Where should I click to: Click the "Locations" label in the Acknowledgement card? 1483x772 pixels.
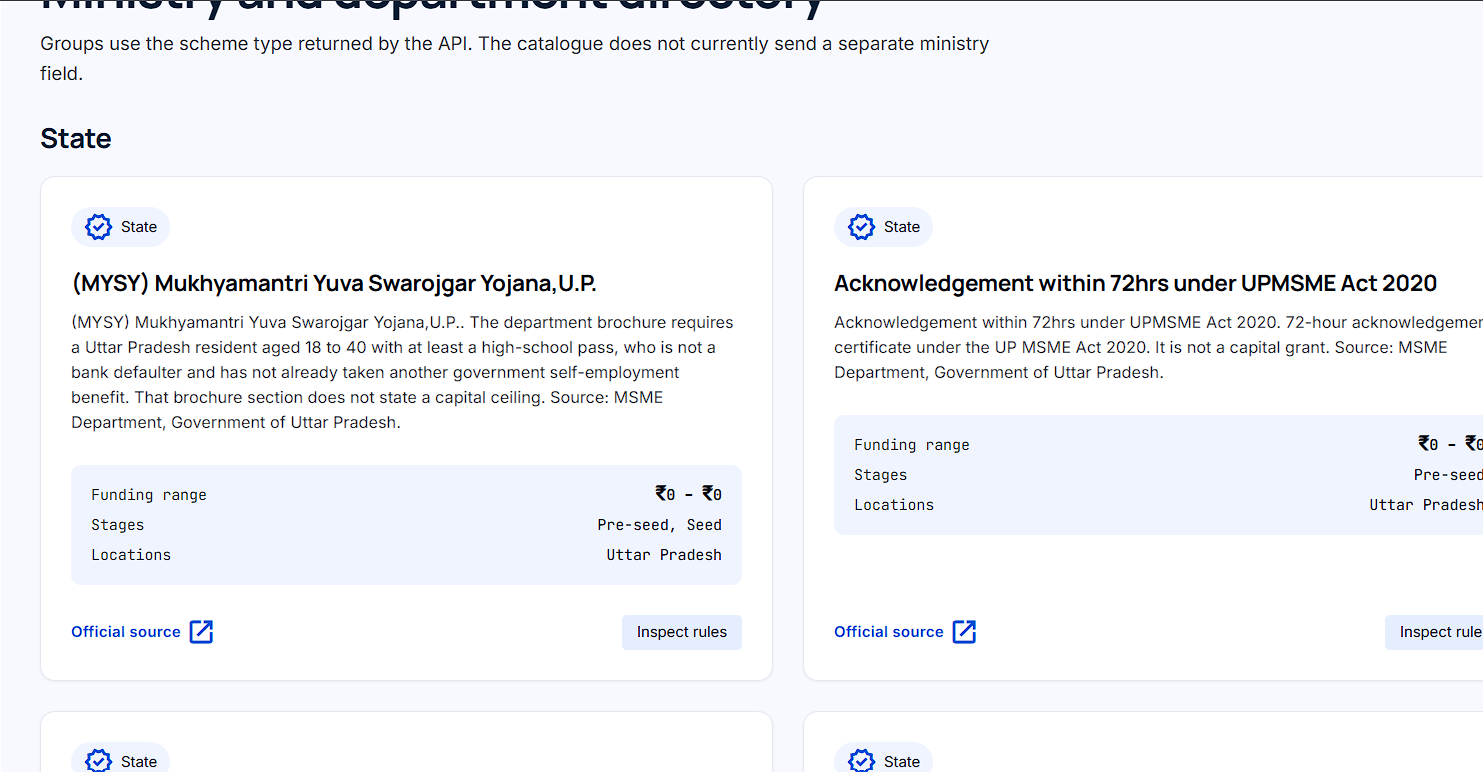894,505
